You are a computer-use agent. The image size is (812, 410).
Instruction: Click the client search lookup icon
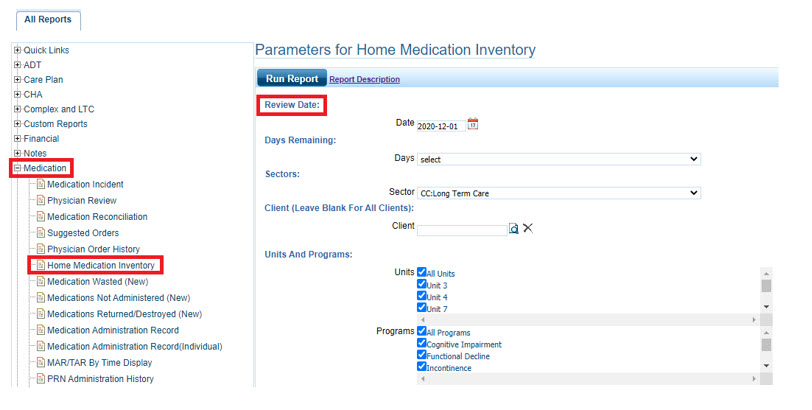click(513, 228)
